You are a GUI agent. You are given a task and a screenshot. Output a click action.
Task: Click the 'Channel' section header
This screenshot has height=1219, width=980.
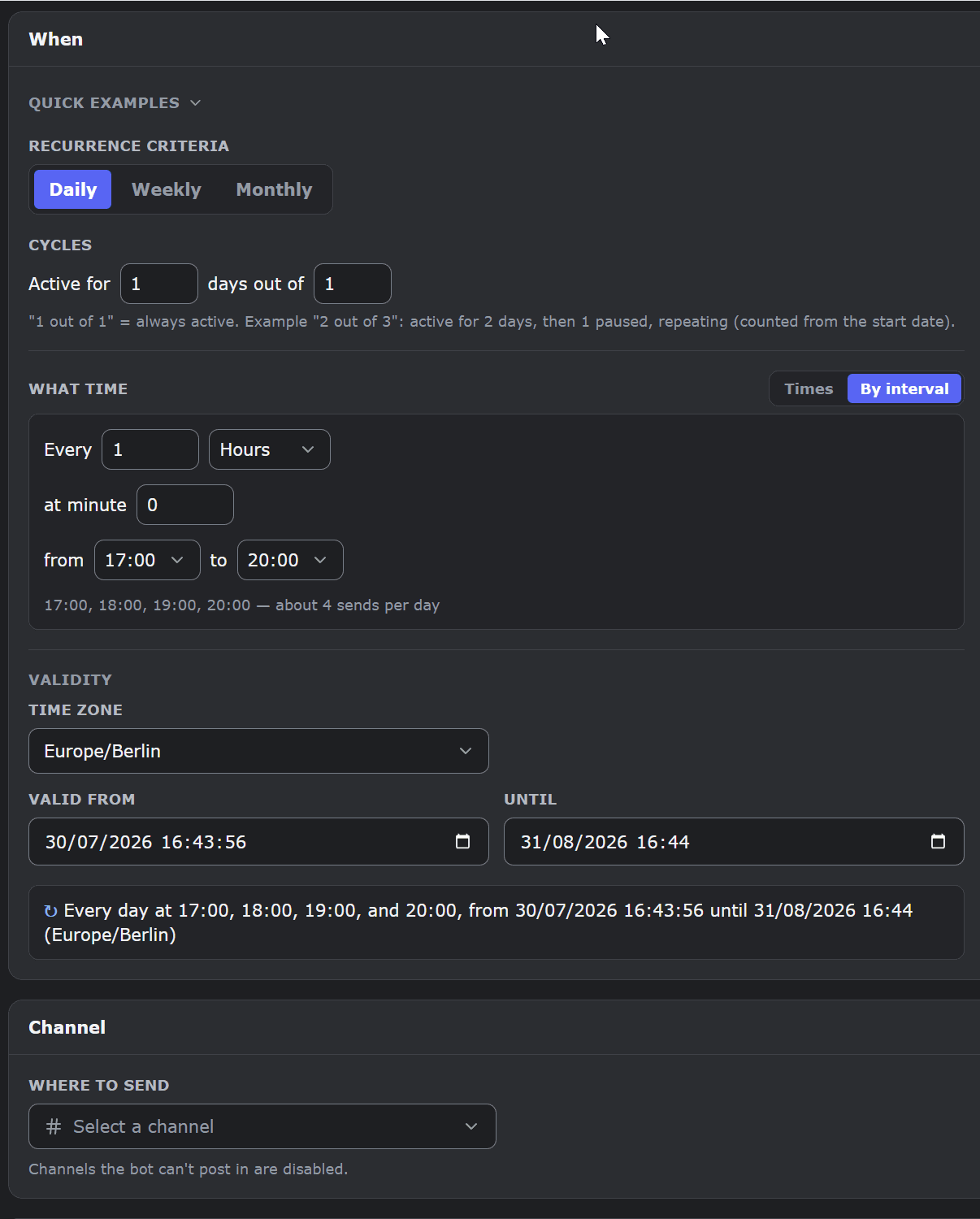point(67,1027)
